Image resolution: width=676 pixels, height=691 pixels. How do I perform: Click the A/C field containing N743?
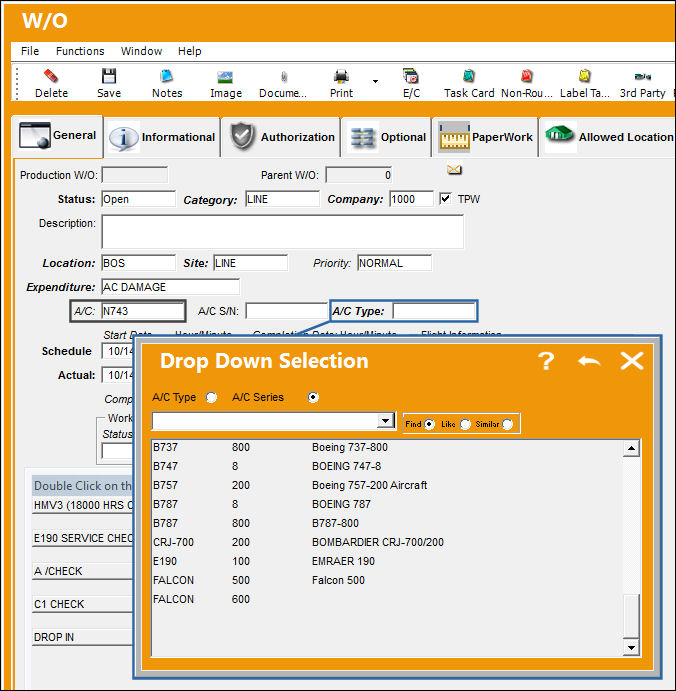click(x=143, y=311)
